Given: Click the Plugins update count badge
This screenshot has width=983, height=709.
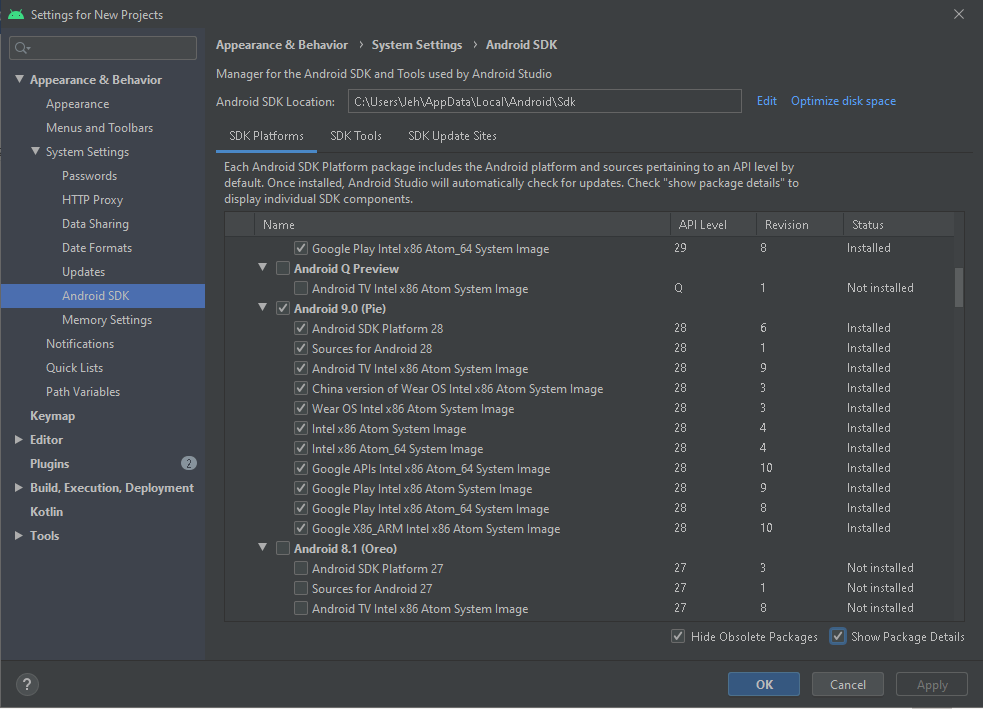Looking at the screenshot, I should (x=189, y=463).
